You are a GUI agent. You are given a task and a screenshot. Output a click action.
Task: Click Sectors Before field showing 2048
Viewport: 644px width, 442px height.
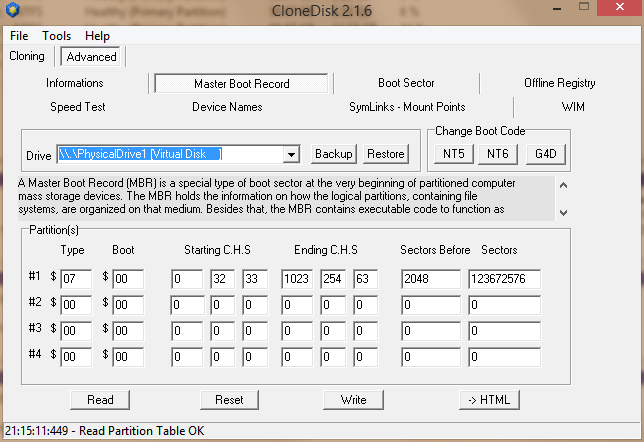click(x=431, y=279)
